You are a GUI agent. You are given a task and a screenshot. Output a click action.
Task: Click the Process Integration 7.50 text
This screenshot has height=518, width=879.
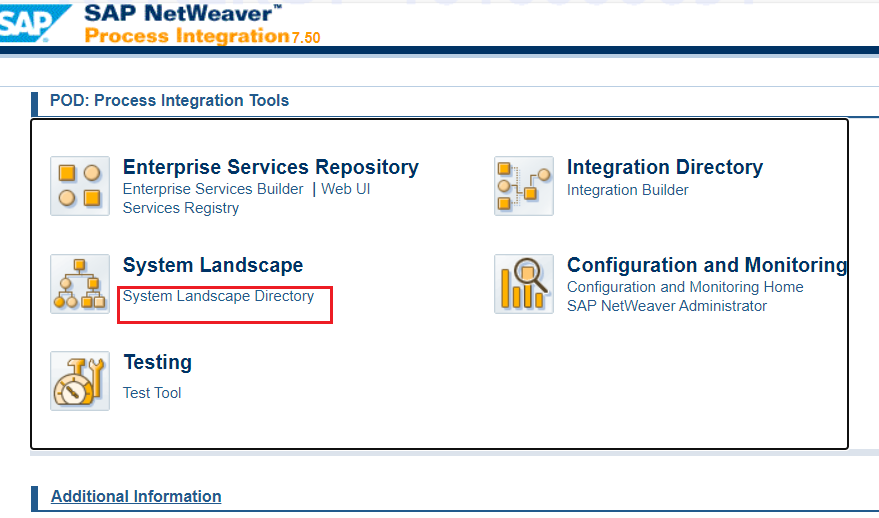tap(202, 36)
